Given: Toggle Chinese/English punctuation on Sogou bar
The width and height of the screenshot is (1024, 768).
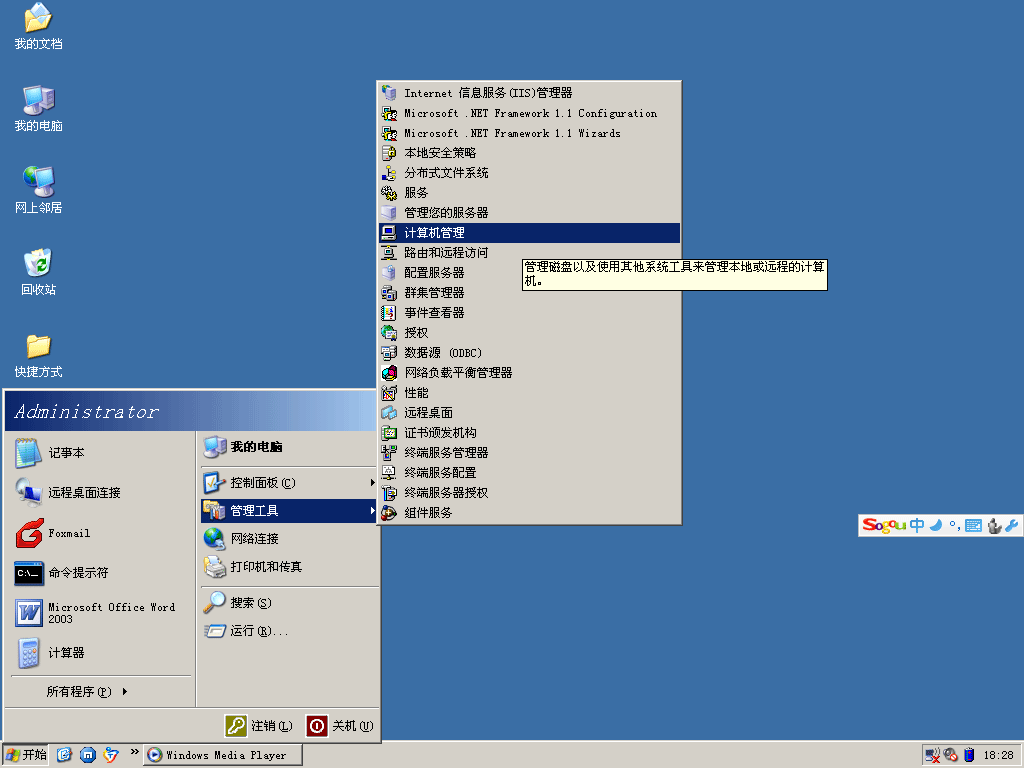Looking at the screenshot, I should pyautogui.click(x=955, y=527).
